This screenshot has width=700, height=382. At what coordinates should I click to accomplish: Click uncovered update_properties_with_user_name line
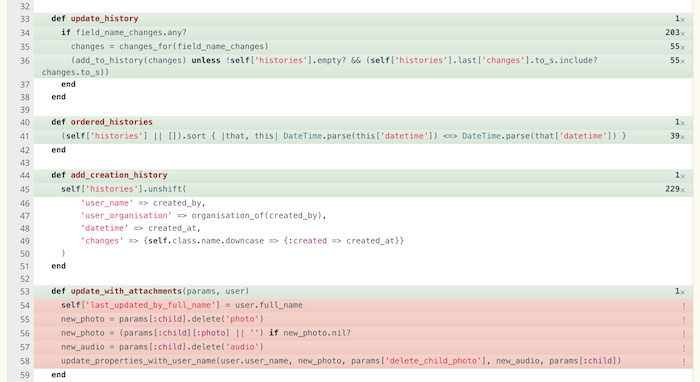coord(363,361)
